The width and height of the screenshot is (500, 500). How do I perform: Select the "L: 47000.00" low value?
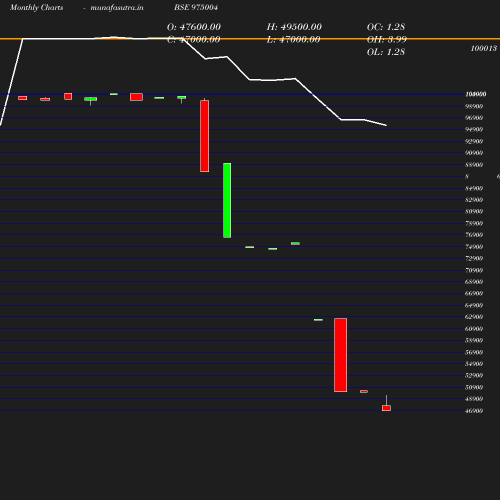point(293,40)
